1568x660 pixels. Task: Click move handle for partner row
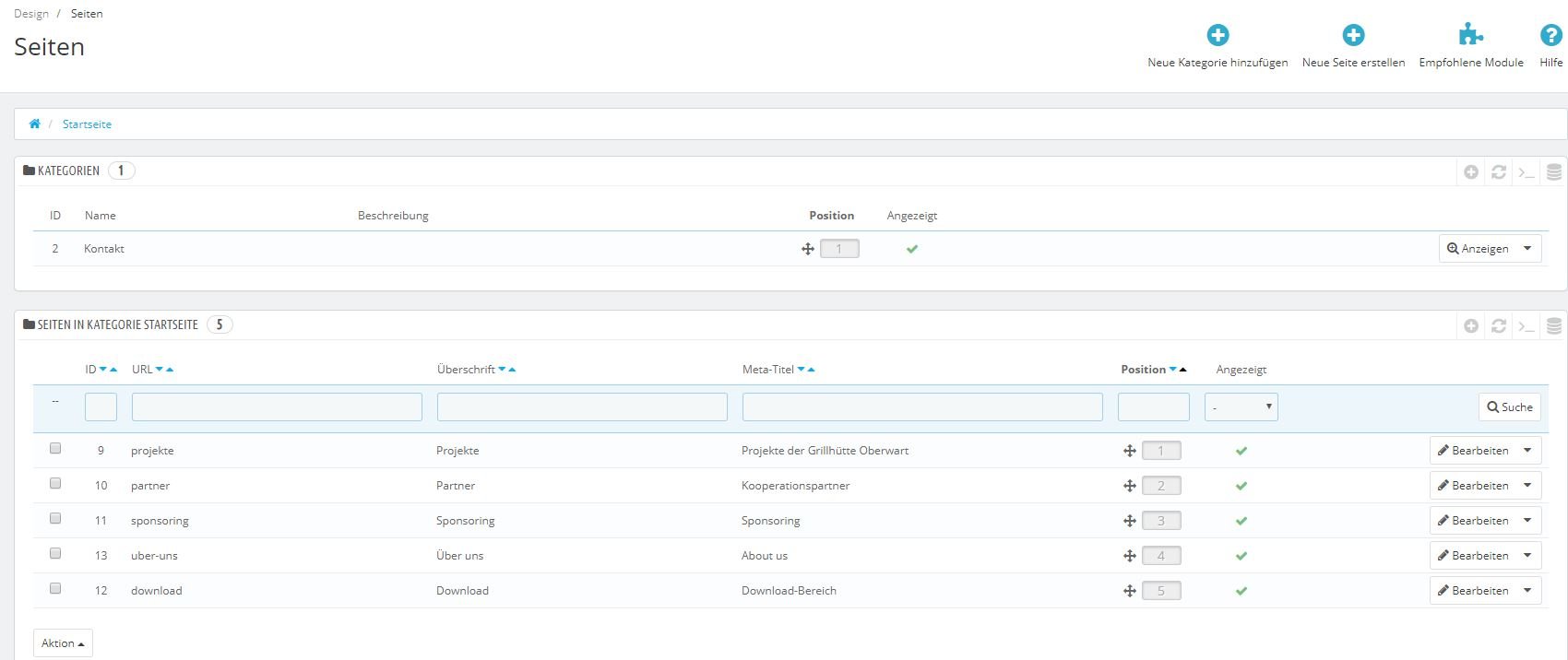(1129, 486)
